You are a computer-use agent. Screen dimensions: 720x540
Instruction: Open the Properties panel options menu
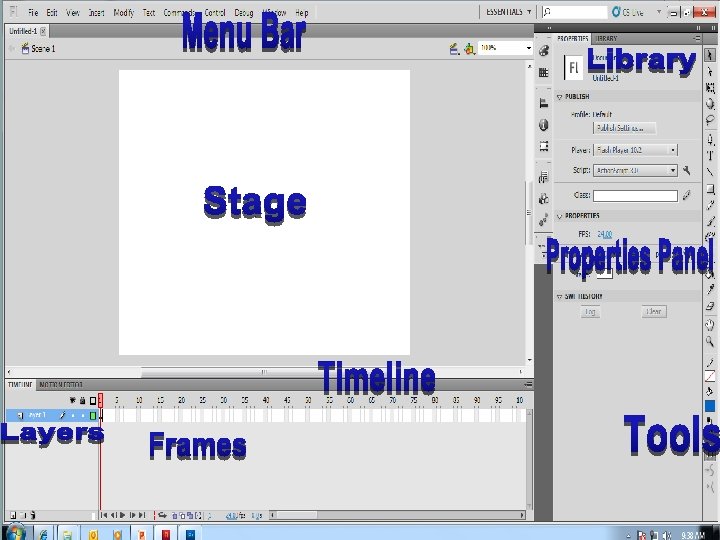tap(697, 39)
